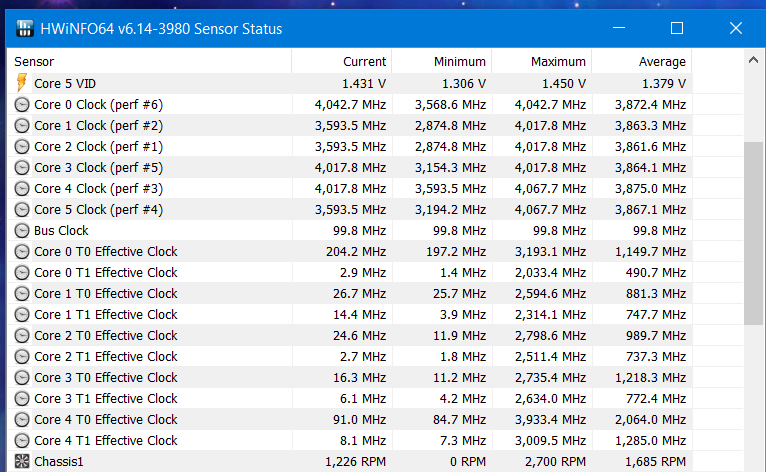Click the fan icon beside Chassis1
The image size is (766, 472).
pyautogui.click(x=22, y=461)
